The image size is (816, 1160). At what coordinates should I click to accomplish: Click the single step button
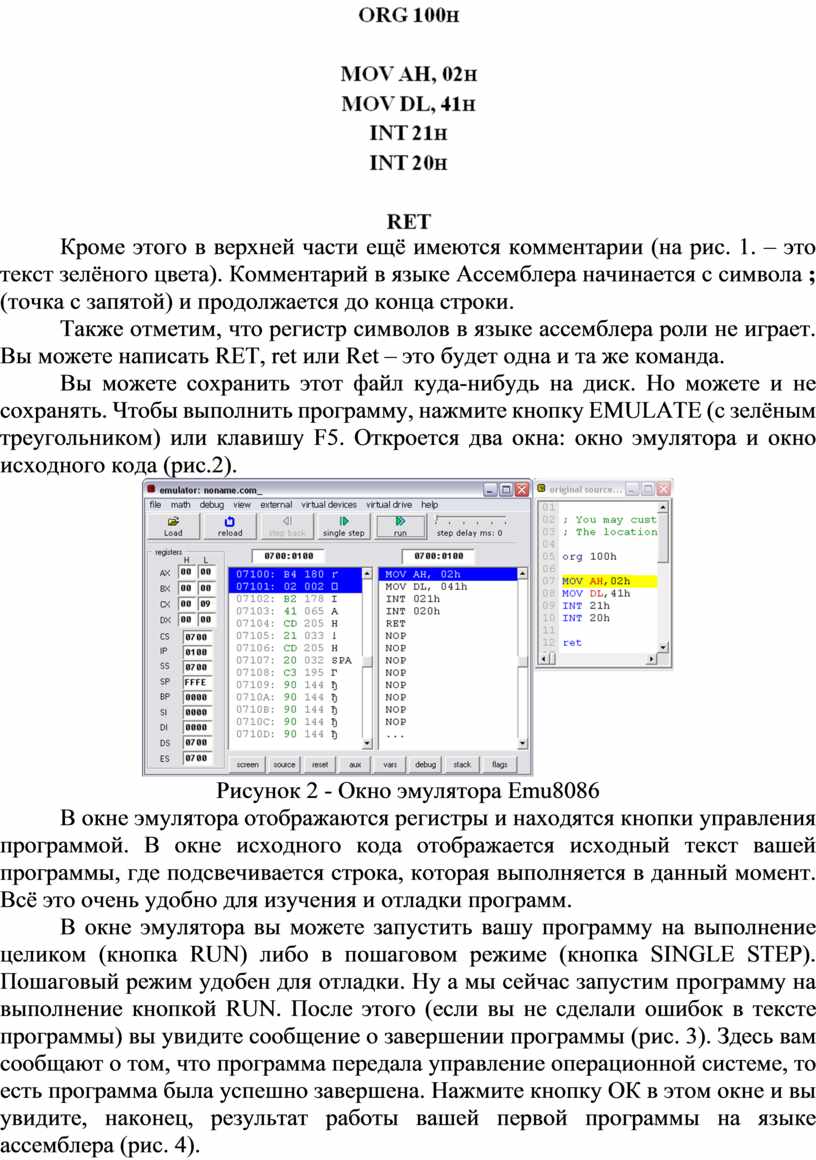(x=344, y=526)
